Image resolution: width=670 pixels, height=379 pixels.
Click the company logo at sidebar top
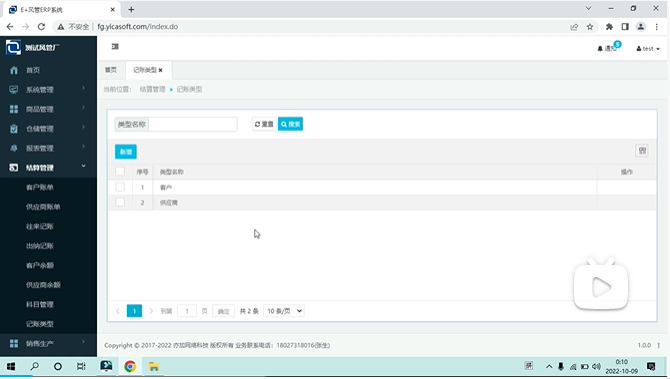pyautogui.click(x=13, y=47)
